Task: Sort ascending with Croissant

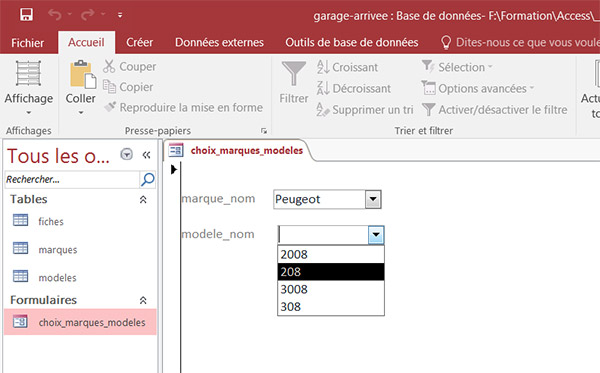Action: tap(347, 67)
